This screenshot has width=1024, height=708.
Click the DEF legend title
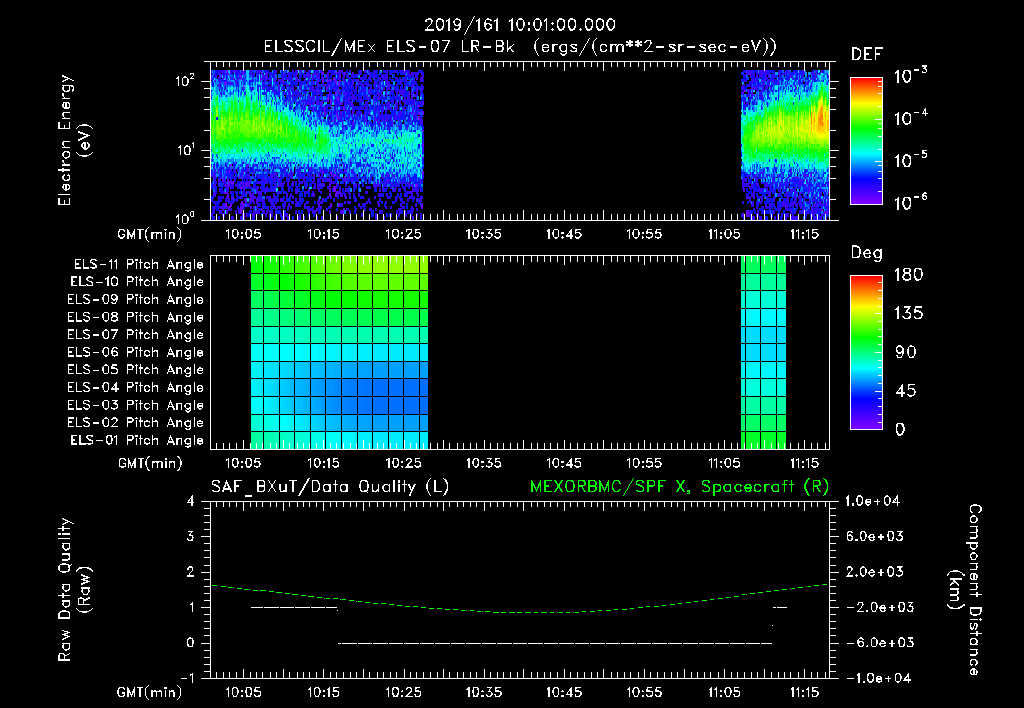867,55
